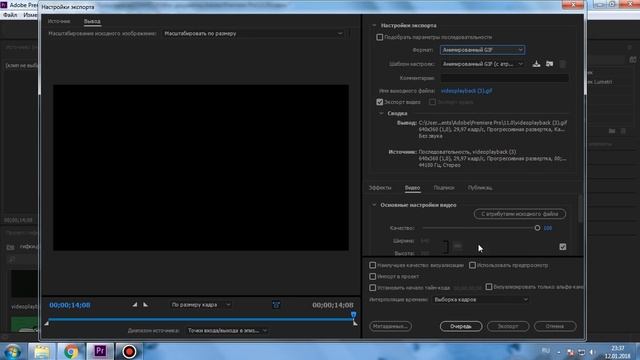Click the 'Экспорт' button
The image size is (640, 360).
click(x=508, y=326)
